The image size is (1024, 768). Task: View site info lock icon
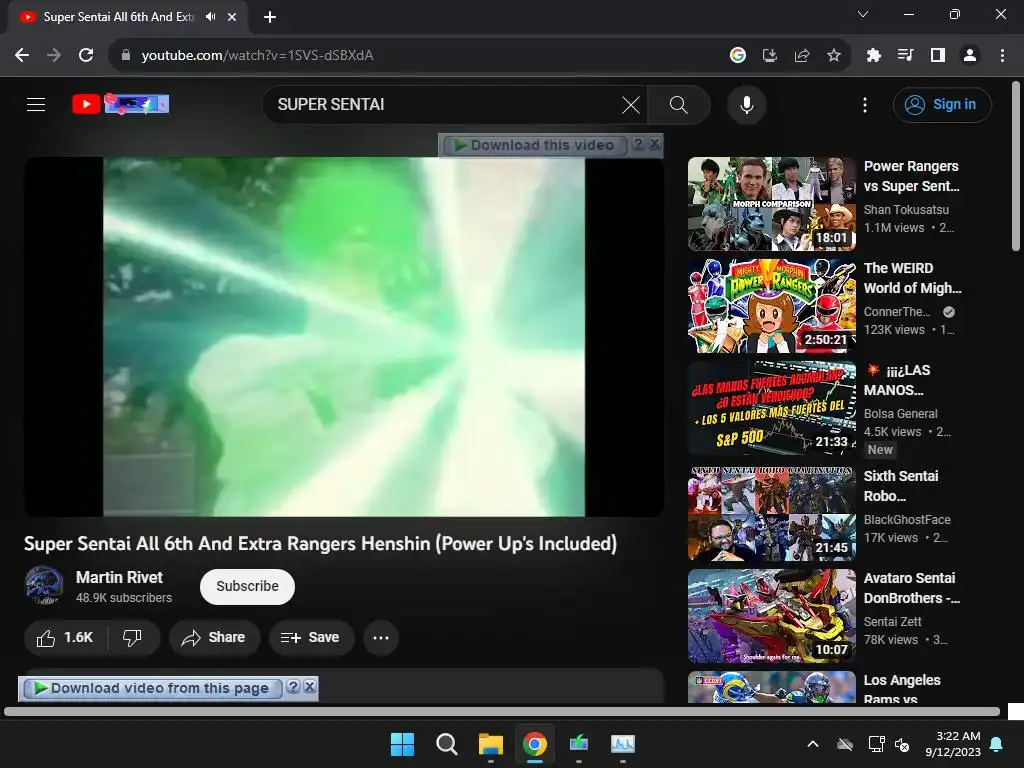(126, 56)
